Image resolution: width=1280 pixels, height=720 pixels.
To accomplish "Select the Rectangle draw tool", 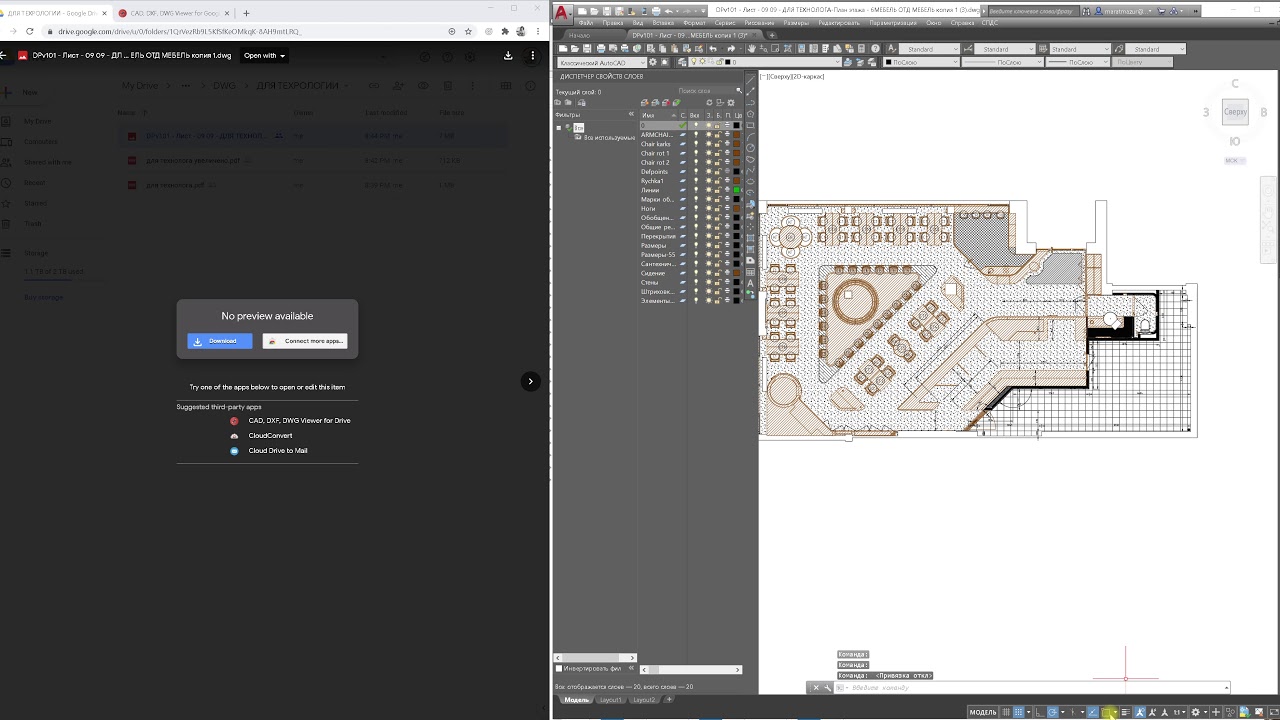I will click(x=751, y=125).
